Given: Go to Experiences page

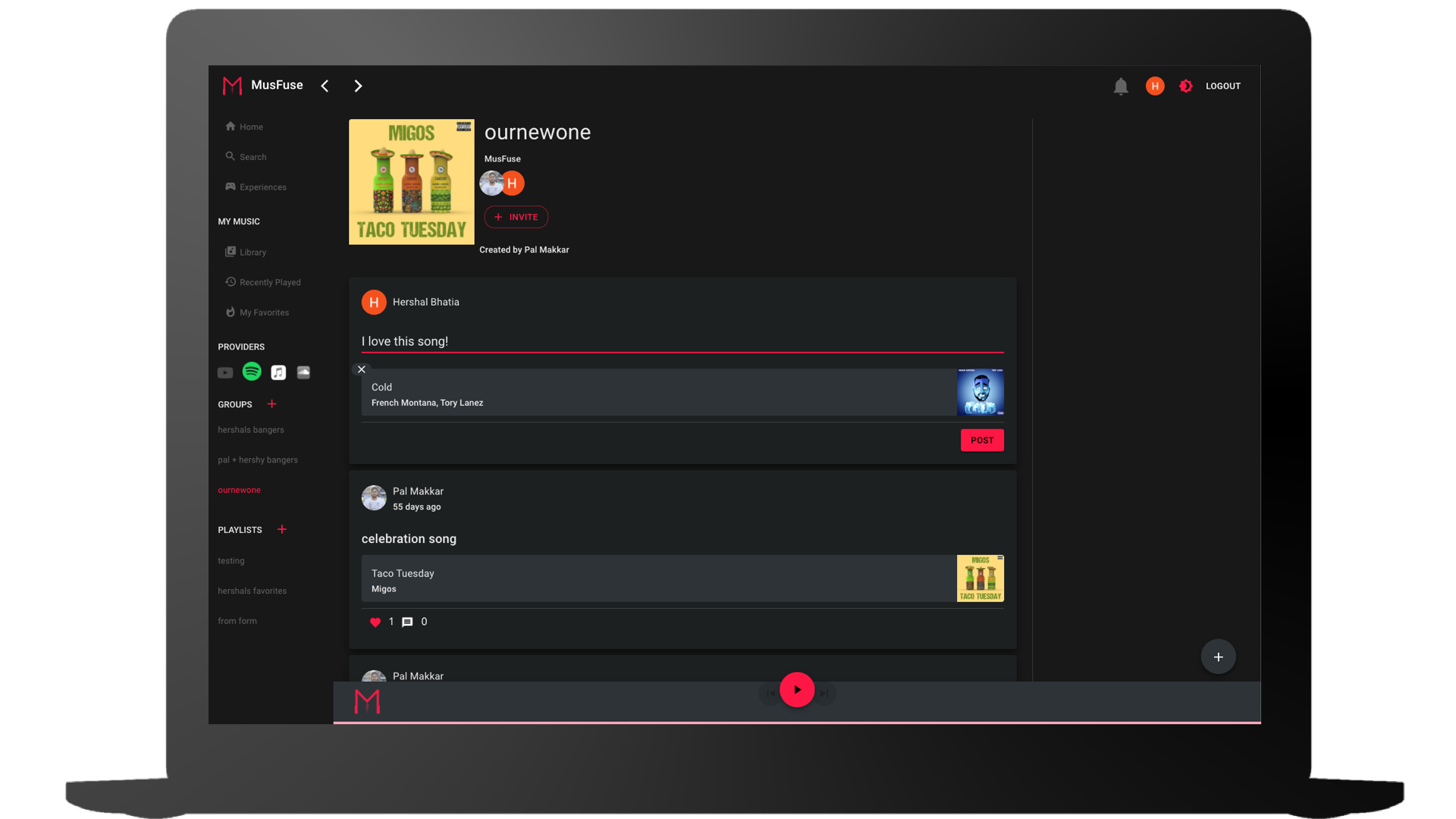Looking at the screenshot, I should pos(262,187).
